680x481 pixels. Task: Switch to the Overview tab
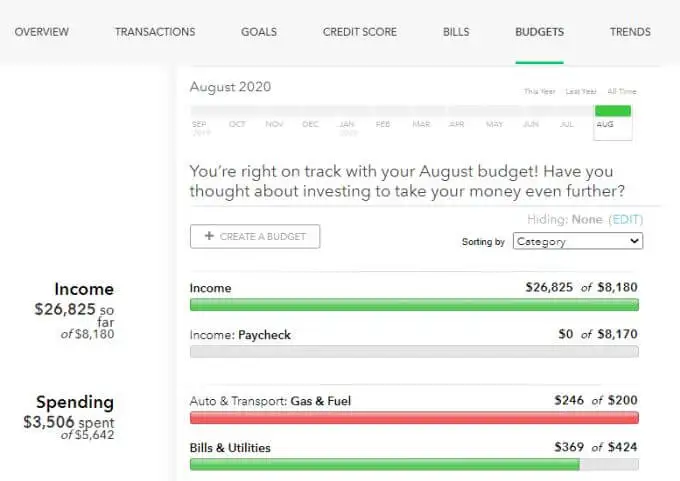click(42, 32)
